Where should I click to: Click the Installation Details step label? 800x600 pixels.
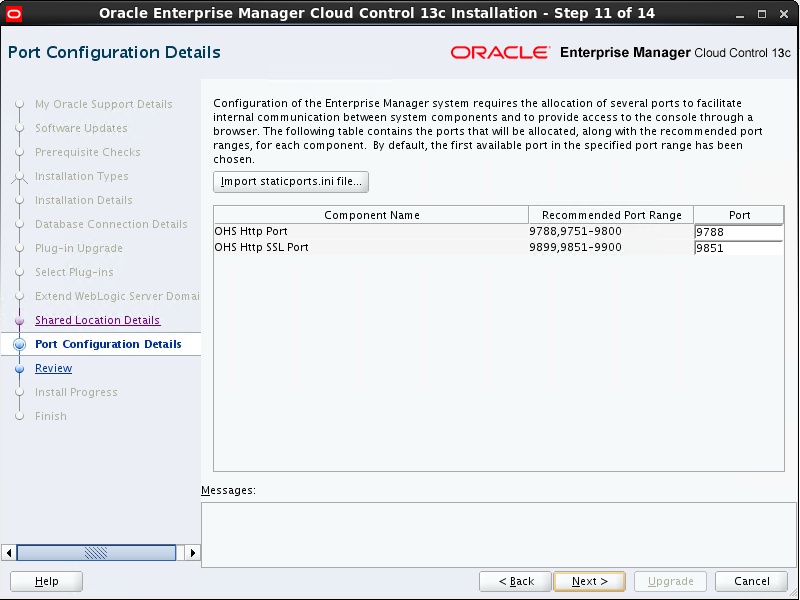84,200
